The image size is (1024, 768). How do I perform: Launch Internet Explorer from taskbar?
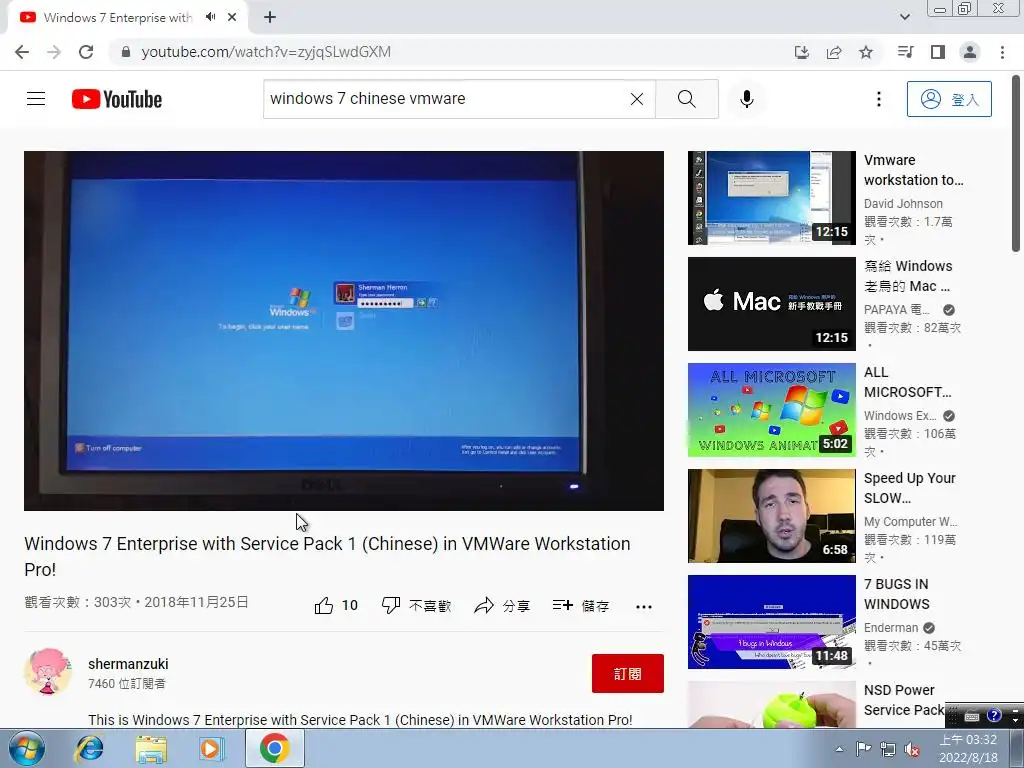pos(89,748)
